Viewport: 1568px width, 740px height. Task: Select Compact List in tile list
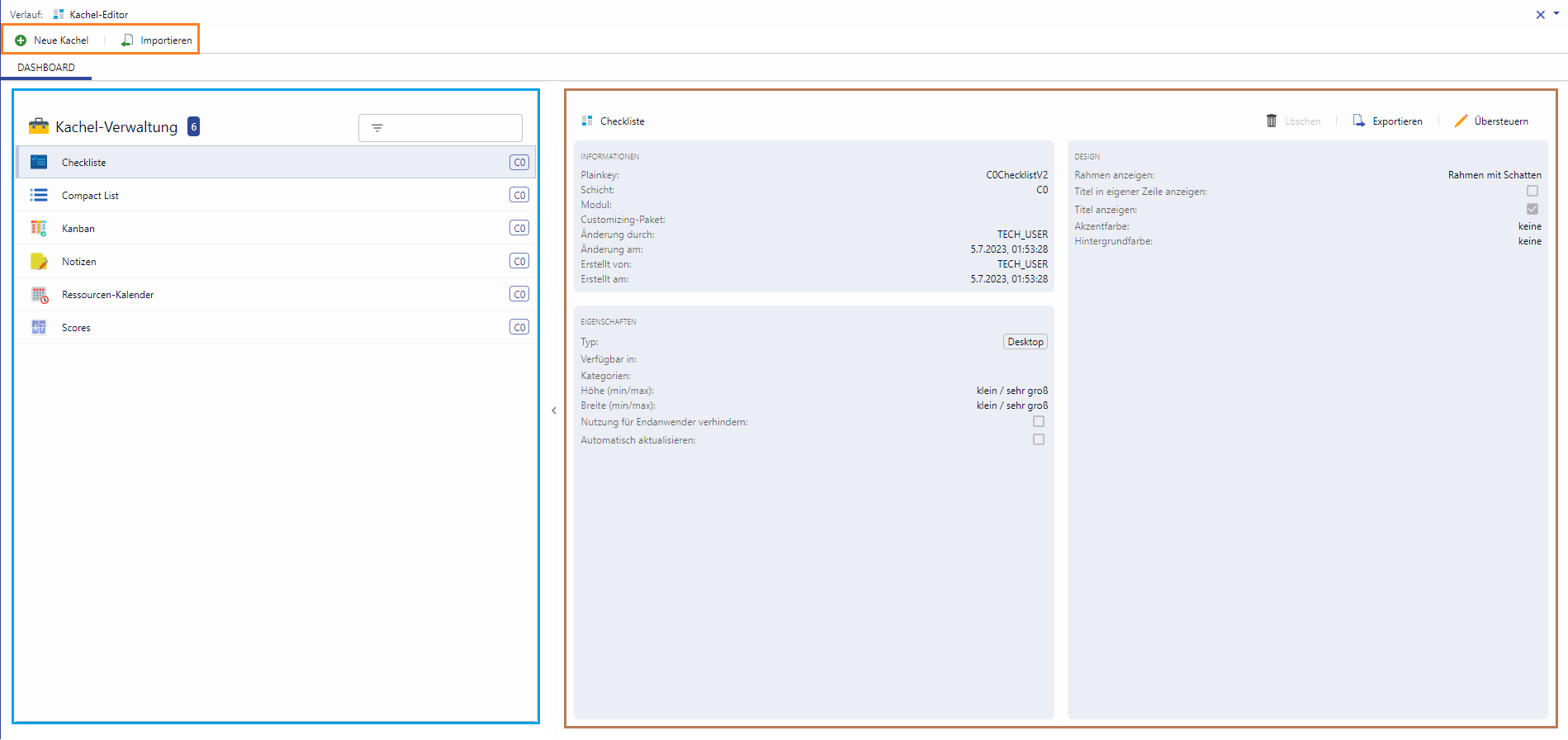90,196
